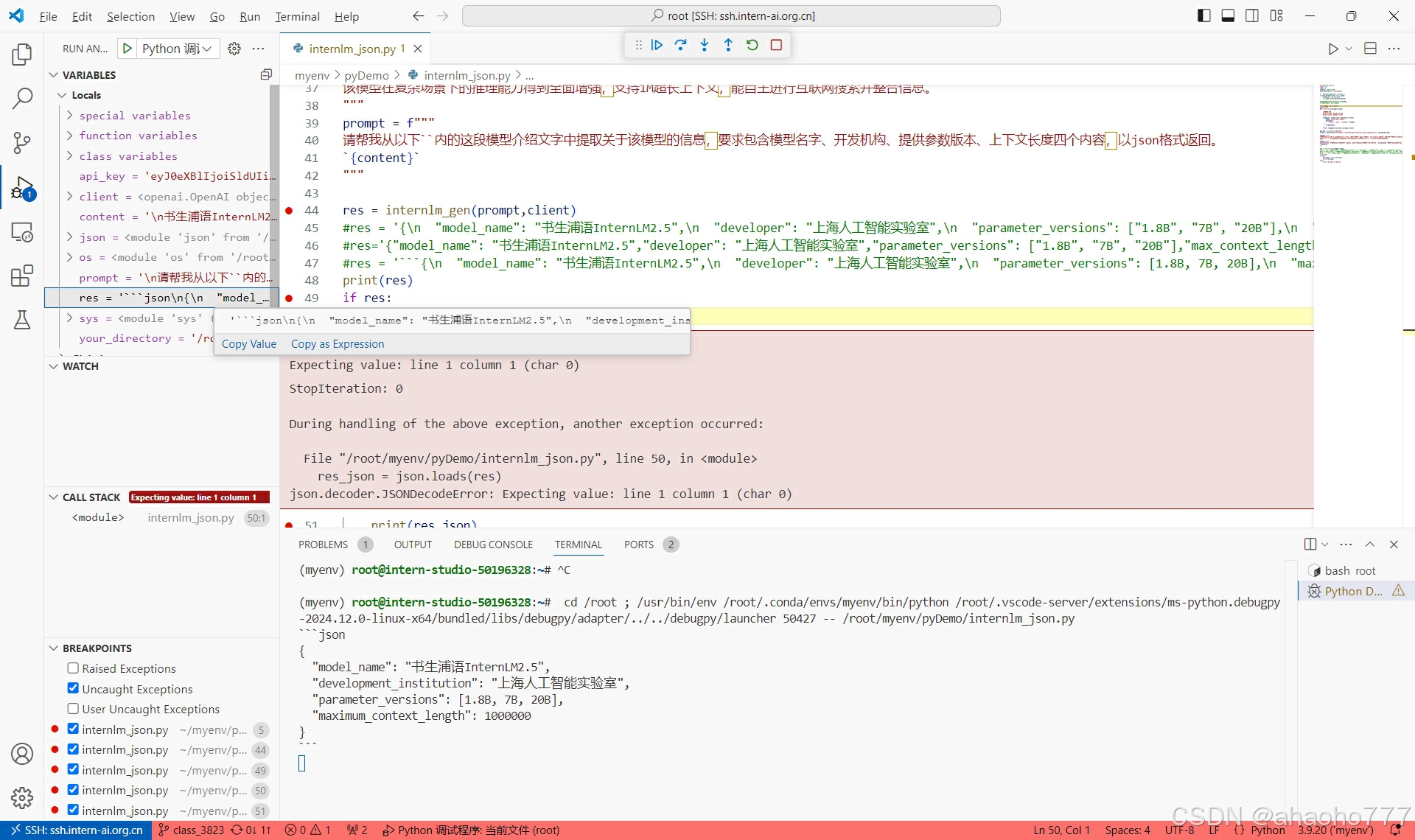The image size is (1415, 840).
Task: Click Step Over in the debug toolbar
Action: 680,45
